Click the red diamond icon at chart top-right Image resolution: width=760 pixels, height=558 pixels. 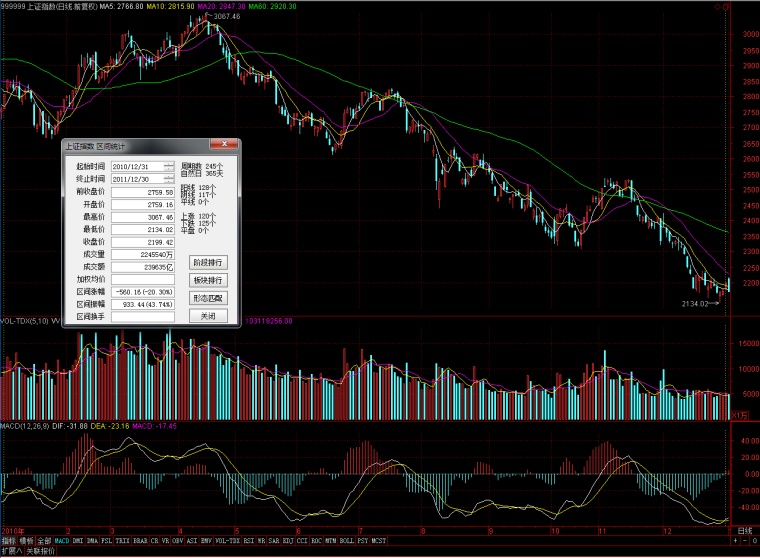click(x=717, y=7)
